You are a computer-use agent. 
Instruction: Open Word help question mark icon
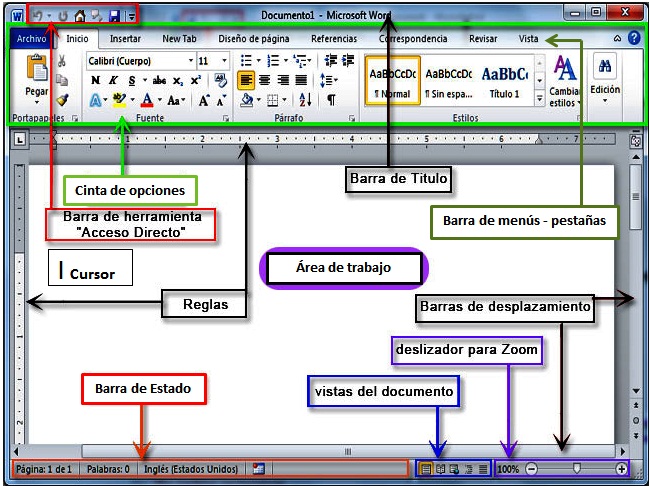pos(634,38)
